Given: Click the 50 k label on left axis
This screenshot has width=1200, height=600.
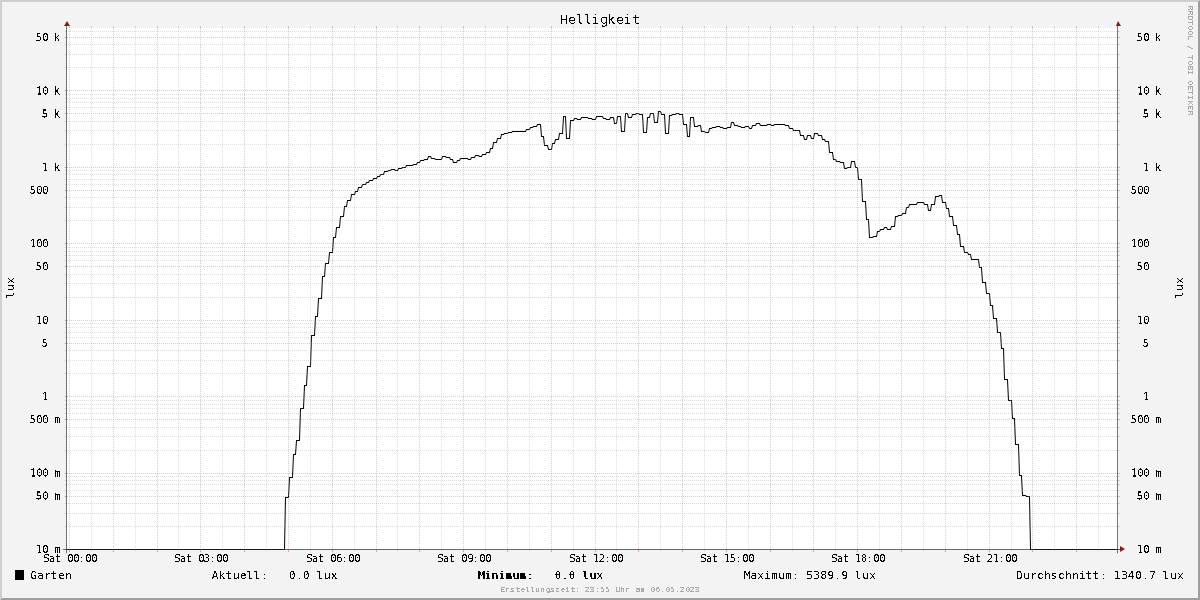Looking at the screenshot, I should tap(48, 37).
